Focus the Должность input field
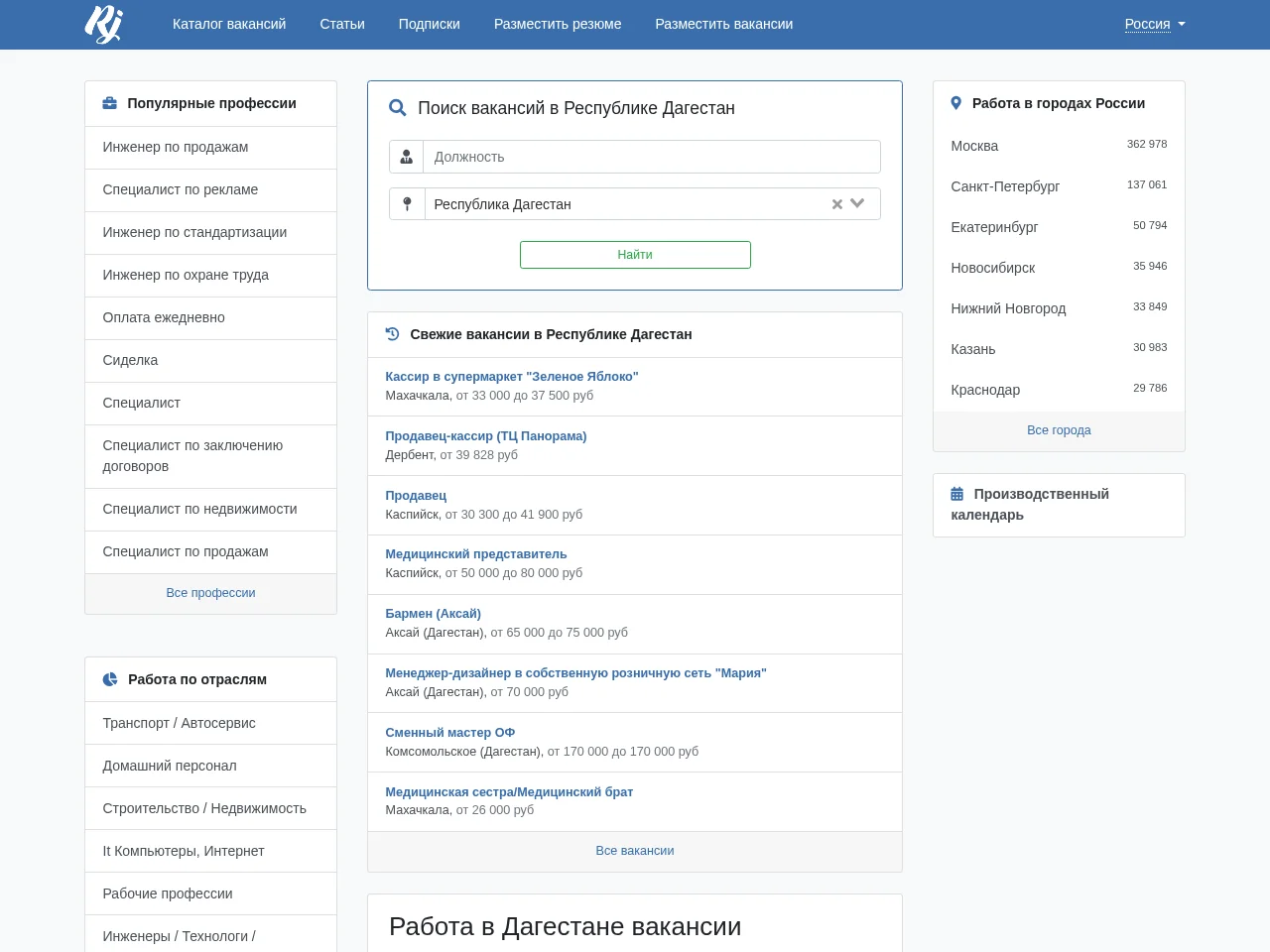The height and width of the screenshot is (952, 1270). click(x=652, y=157)
